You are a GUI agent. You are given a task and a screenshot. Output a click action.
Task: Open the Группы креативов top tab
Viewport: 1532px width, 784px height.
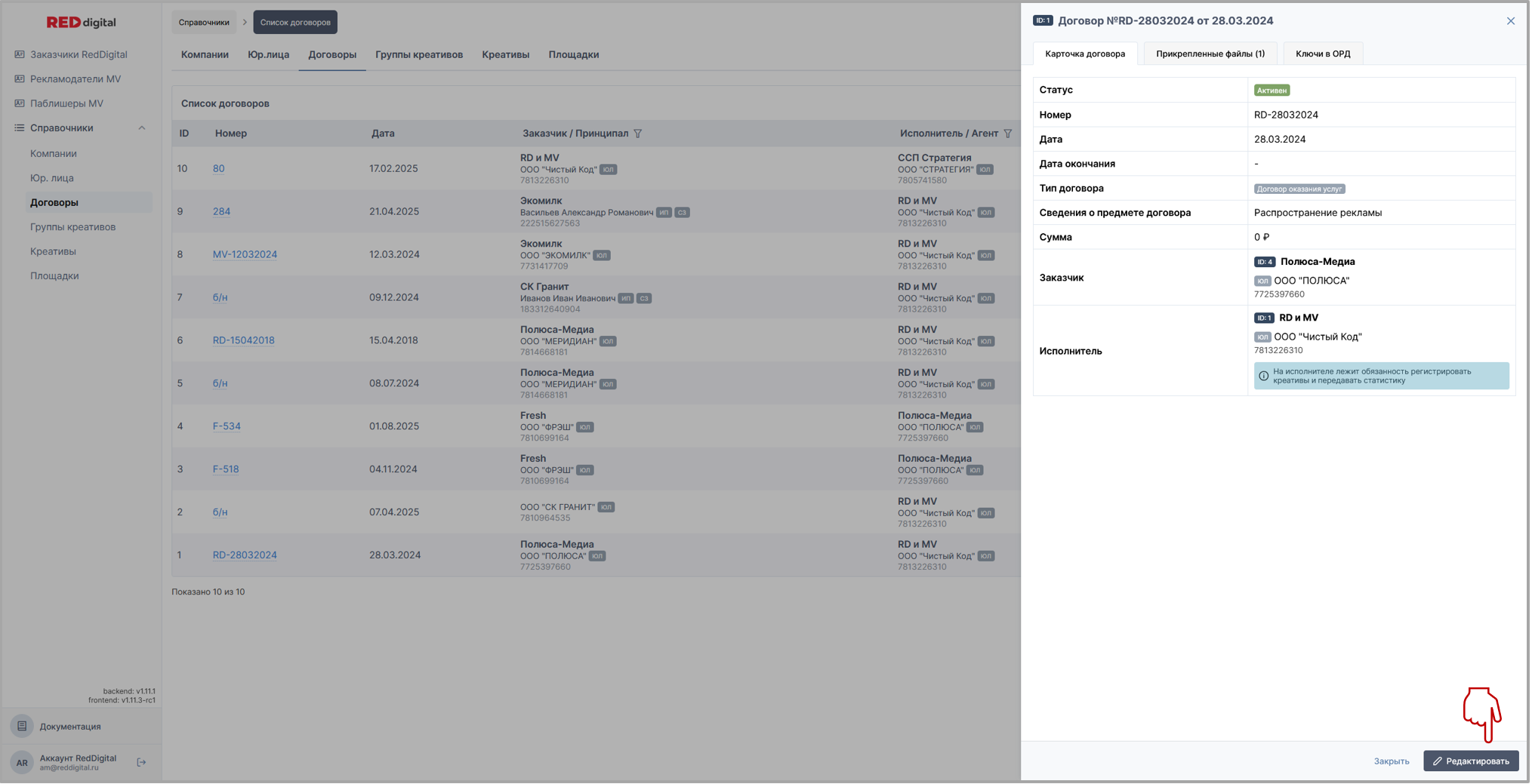click(x=419, y=54)
